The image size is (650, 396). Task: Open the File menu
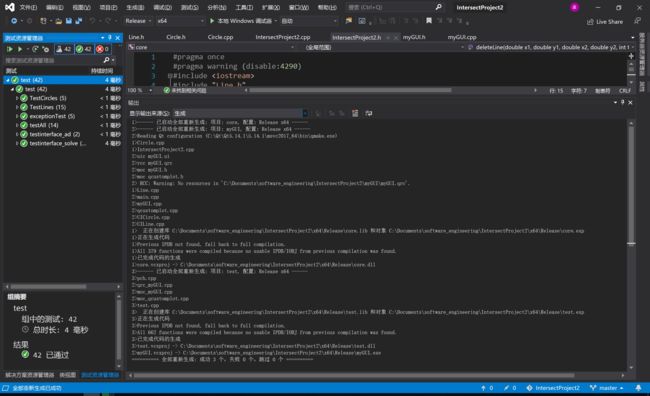28,7
